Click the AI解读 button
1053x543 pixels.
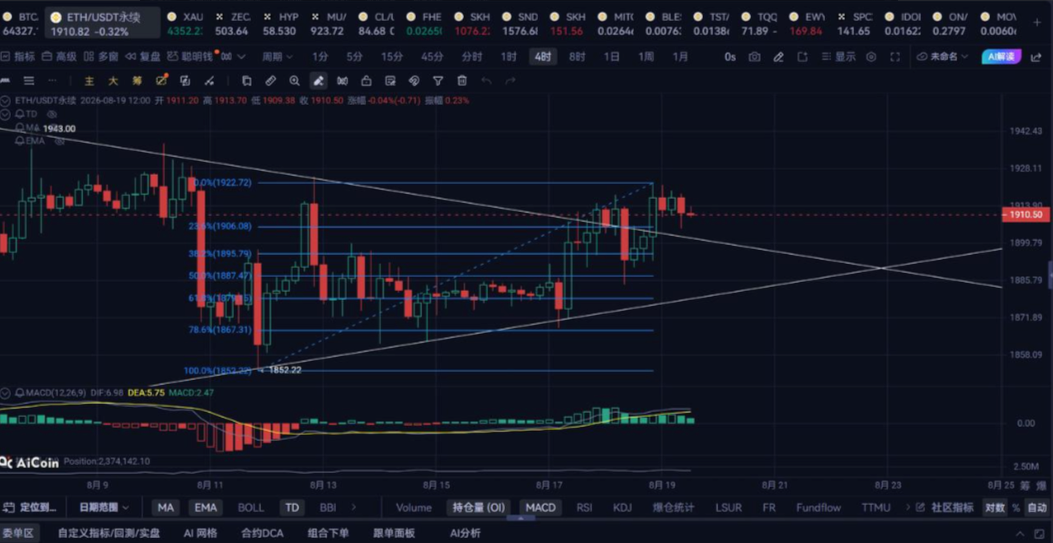pos(1001,57)
